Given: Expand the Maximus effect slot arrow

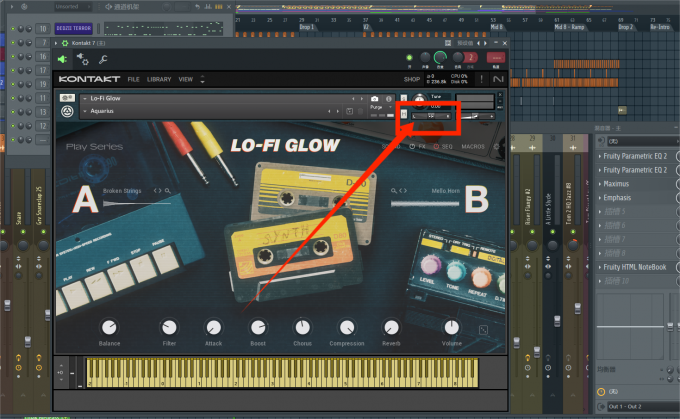Looking at the screenshot, I should pyautogui.click(x=600, y=184).
